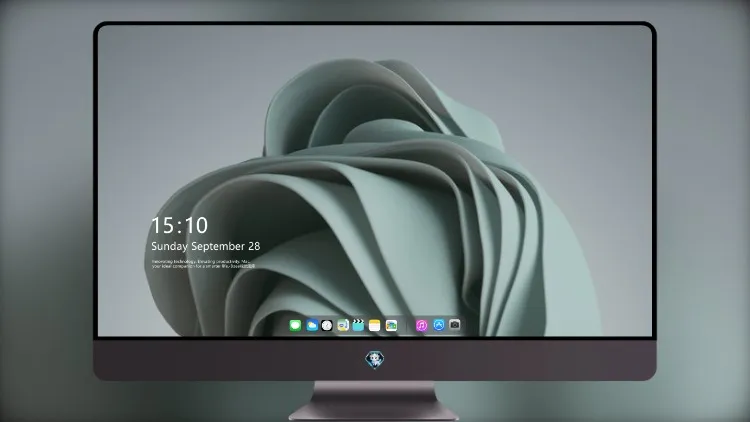
Task: Open the photo gallery app in dock
Action: pyautogui.click(x=391, y=325)
